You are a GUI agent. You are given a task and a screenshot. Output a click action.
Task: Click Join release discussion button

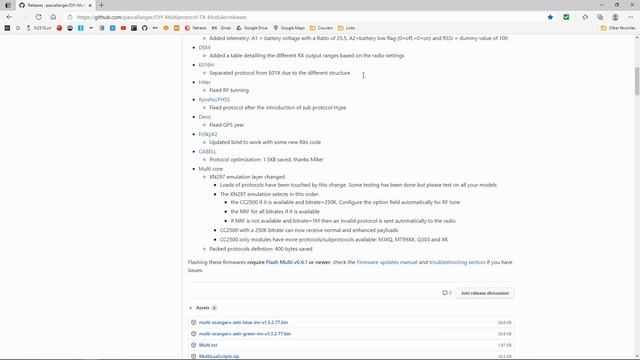point(484,293)
